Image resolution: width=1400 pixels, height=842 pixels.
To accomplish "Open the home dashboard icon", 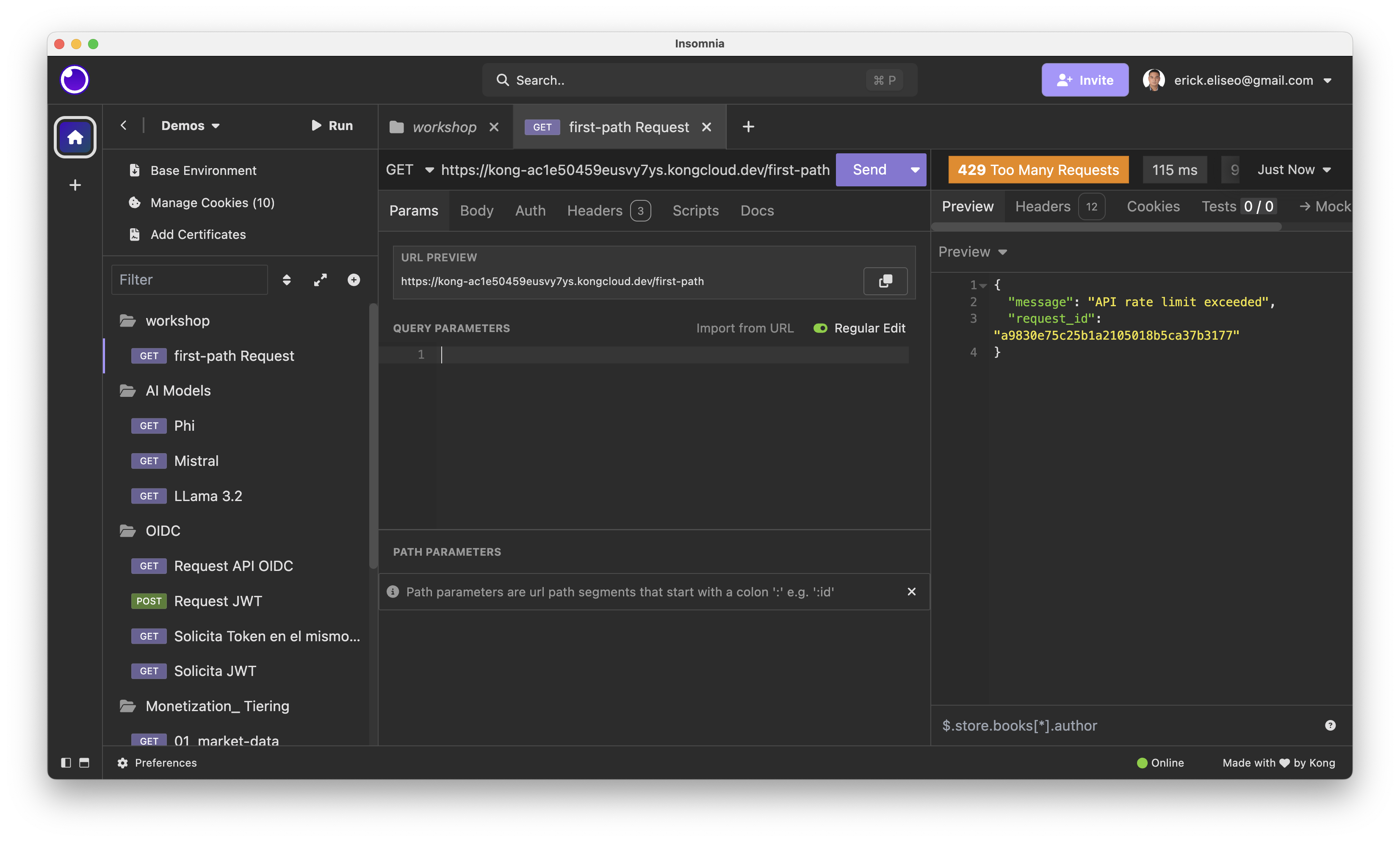I will click(x=75, y=137).
